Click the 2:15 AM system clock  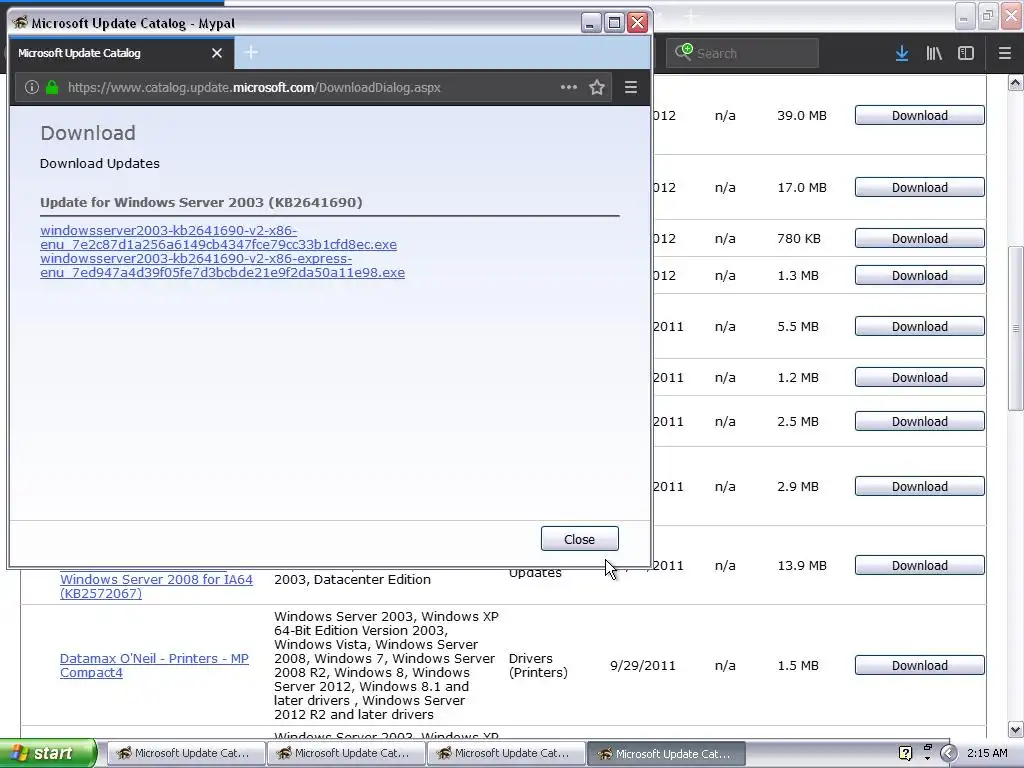(987, 753)
